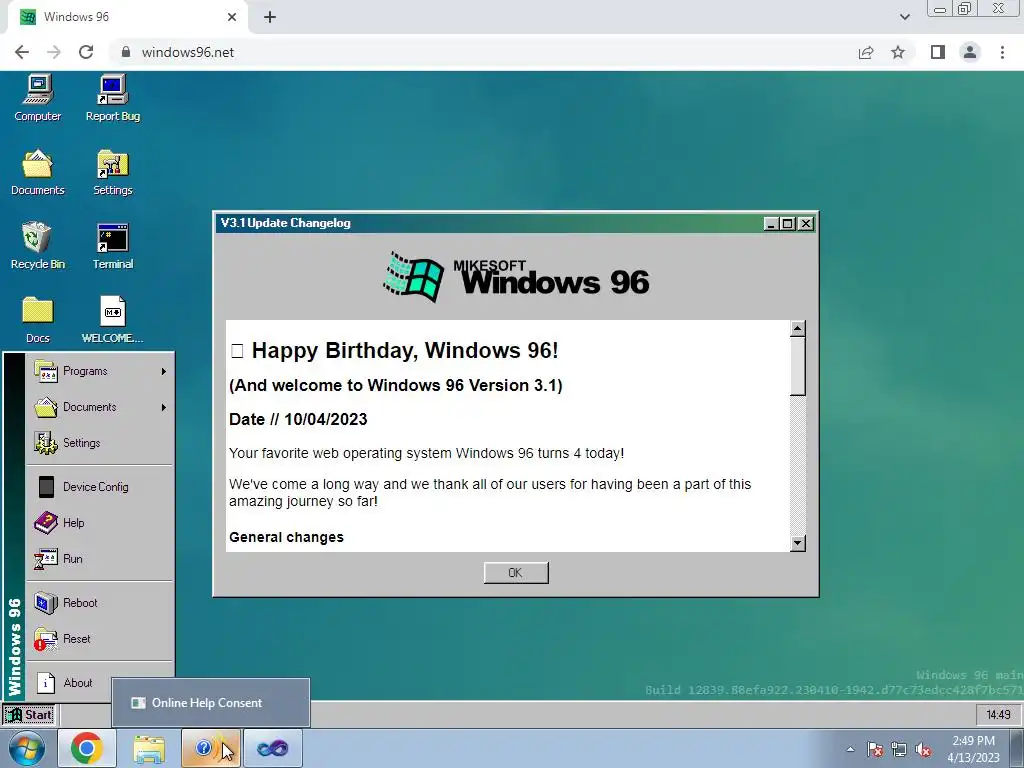Expand Programs in the Start menu
Viewport: 1024px width, 768px height.
tap(100, 371)
